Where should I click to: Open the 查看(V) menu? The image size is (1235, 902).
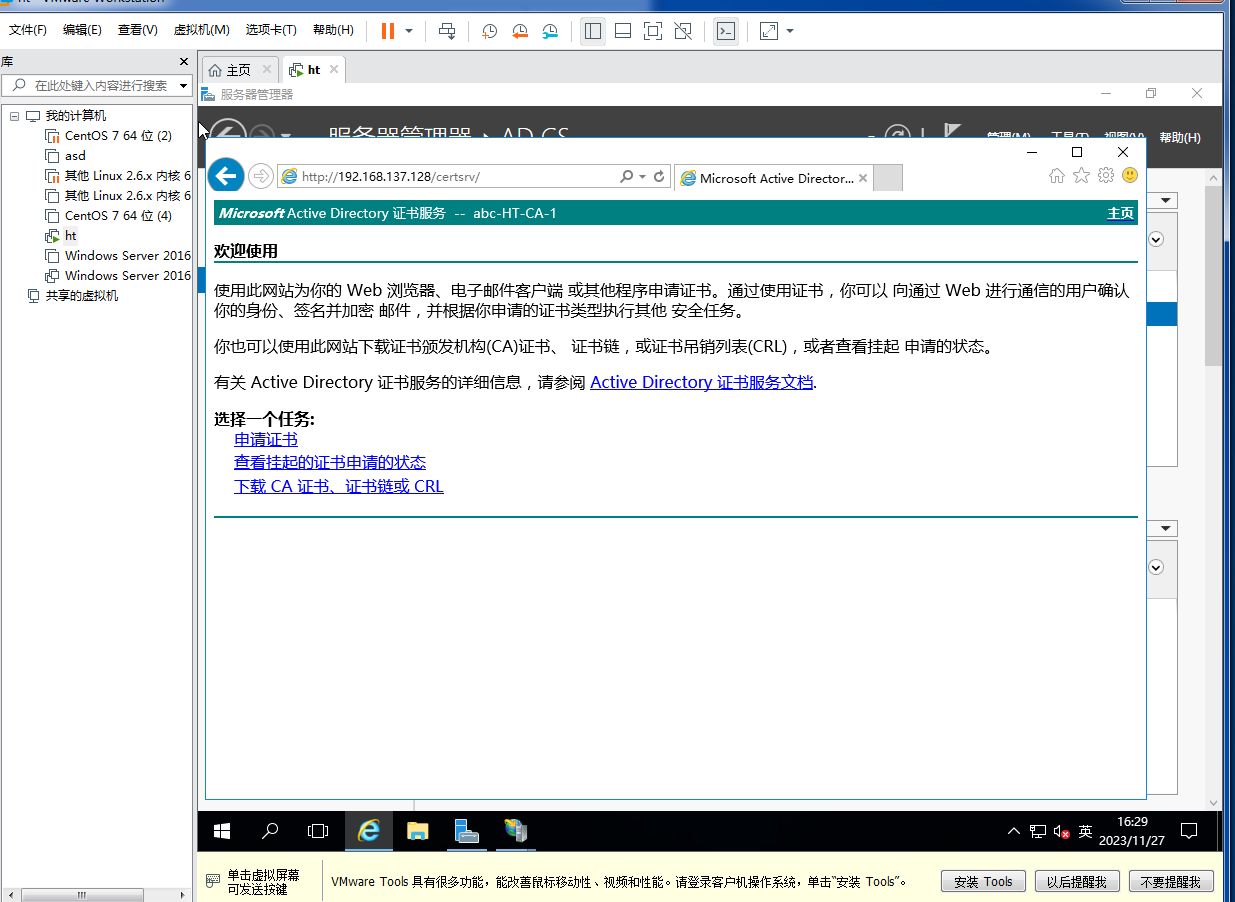(138, 30)
